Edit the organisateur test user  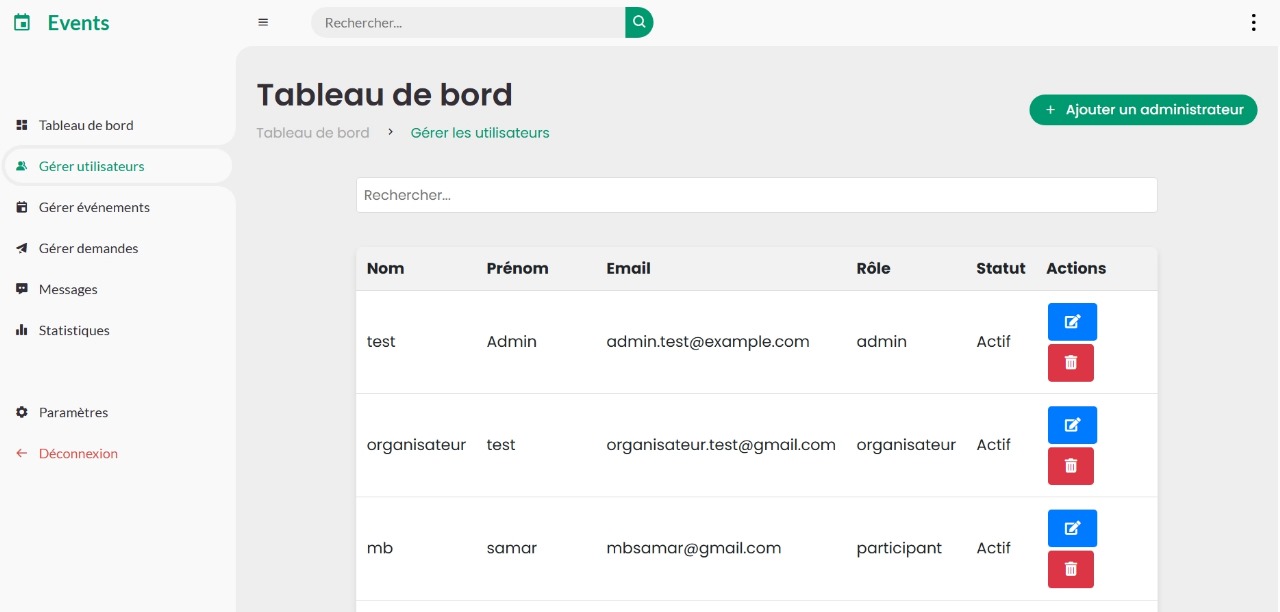click(1072, 425)
